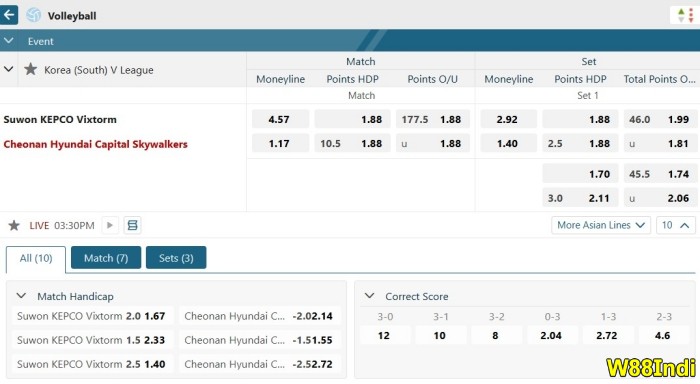Select Suwon KEPCO Vixtorm 2.5 handicap 1.40

(x=92, y=364)
